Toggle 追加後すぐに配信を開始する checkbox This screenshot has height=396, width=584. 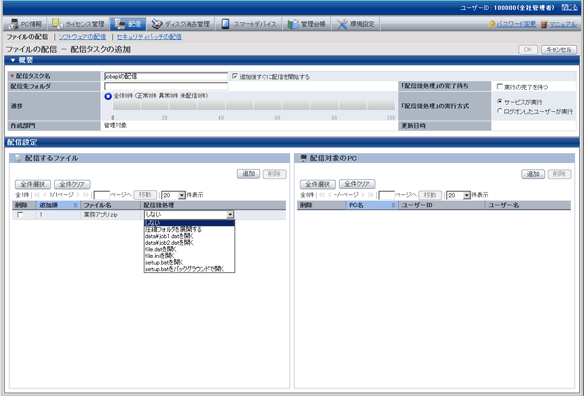(x=235, y=76)
